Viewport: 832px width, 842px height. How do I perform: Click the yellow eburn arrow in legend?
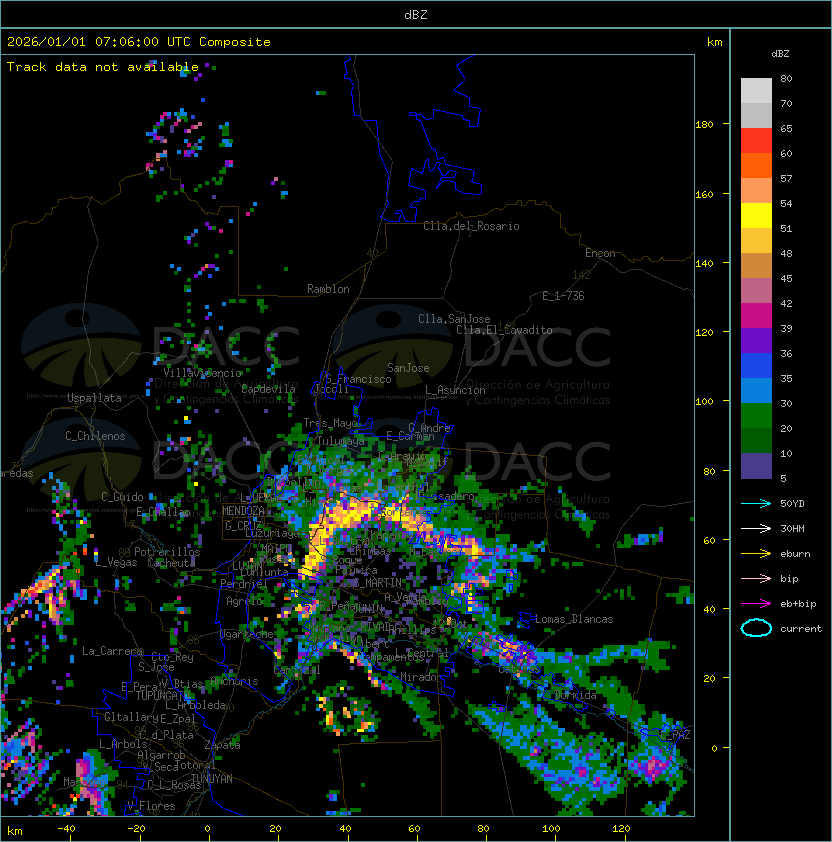pos(756,554)
